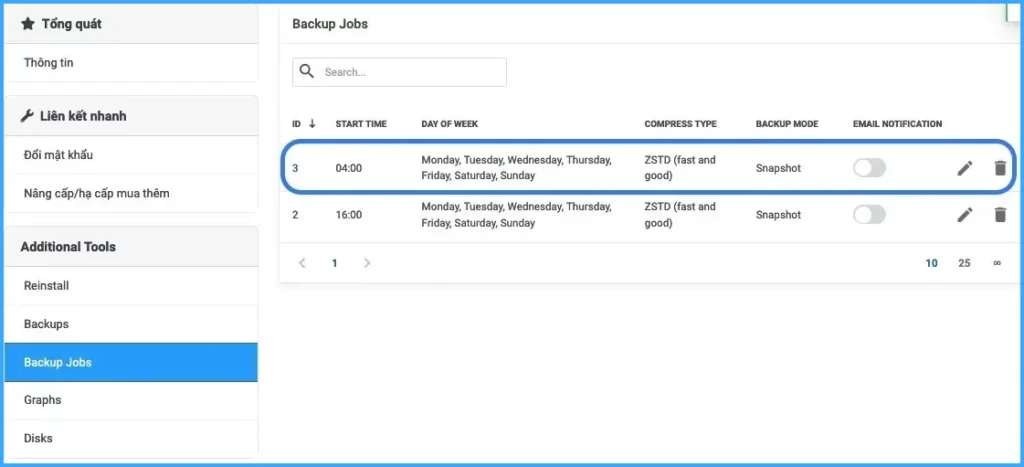This screenshot has width=1024, height=467.
Task: Open Đổi mật khẩu in sidebar
Action: [131, 155]
